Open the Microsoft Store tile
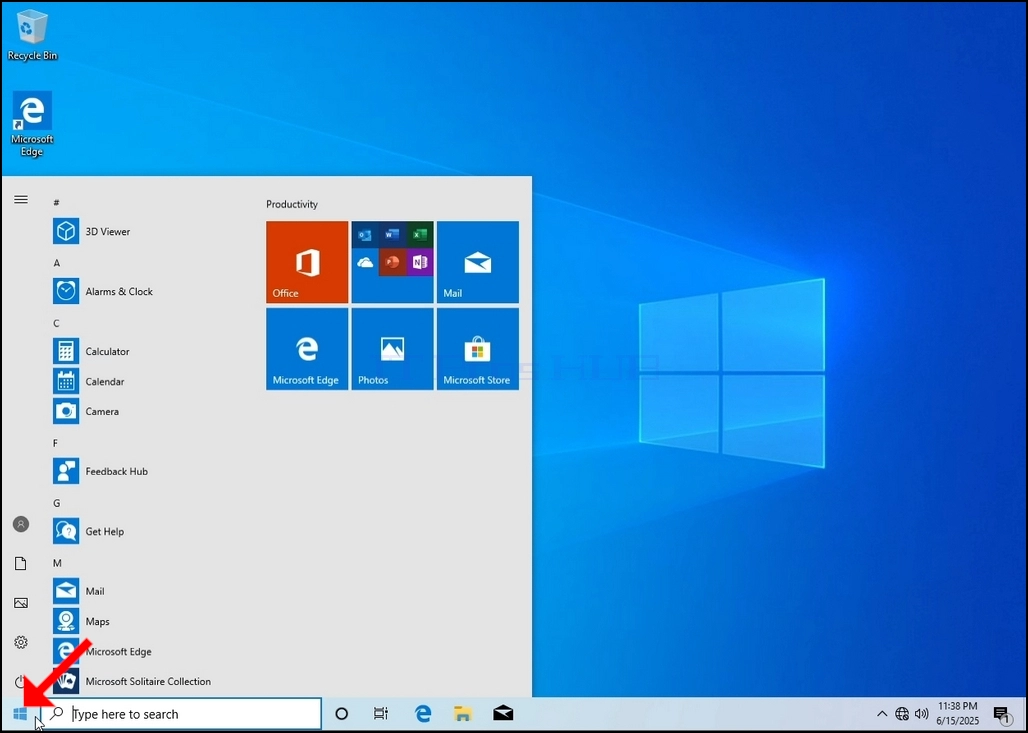Viewport: 1028px width, 733px height. tap(478, 349)
